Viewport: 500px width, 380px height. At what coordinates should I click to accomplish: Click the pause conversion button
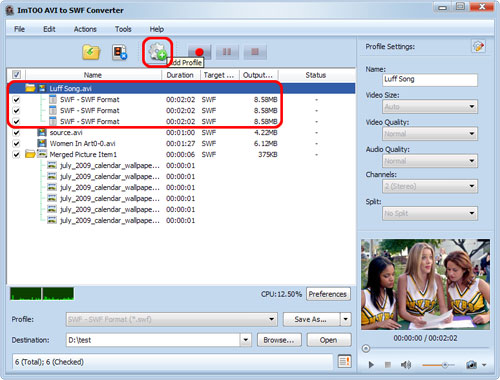coord(227,52)
